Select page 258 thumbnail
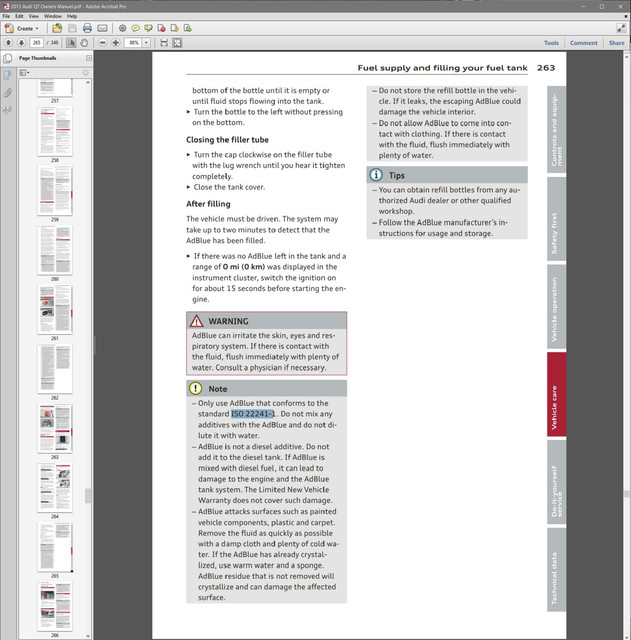The width and height of the screenshot is (631, 640). pos(55,131)
